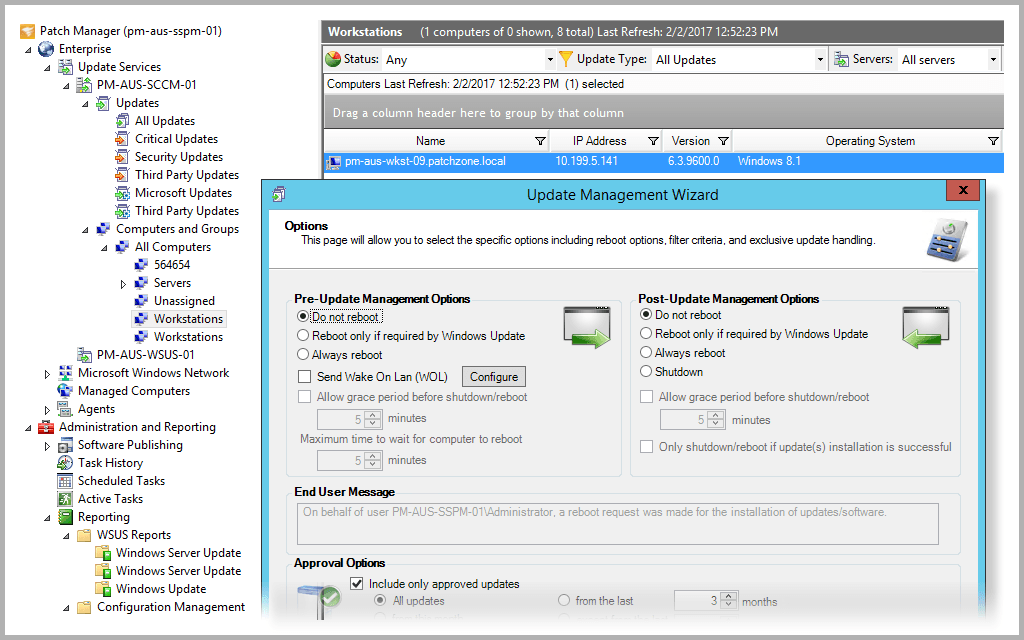Close the Update Management Wizard

(x=962, y=190)
